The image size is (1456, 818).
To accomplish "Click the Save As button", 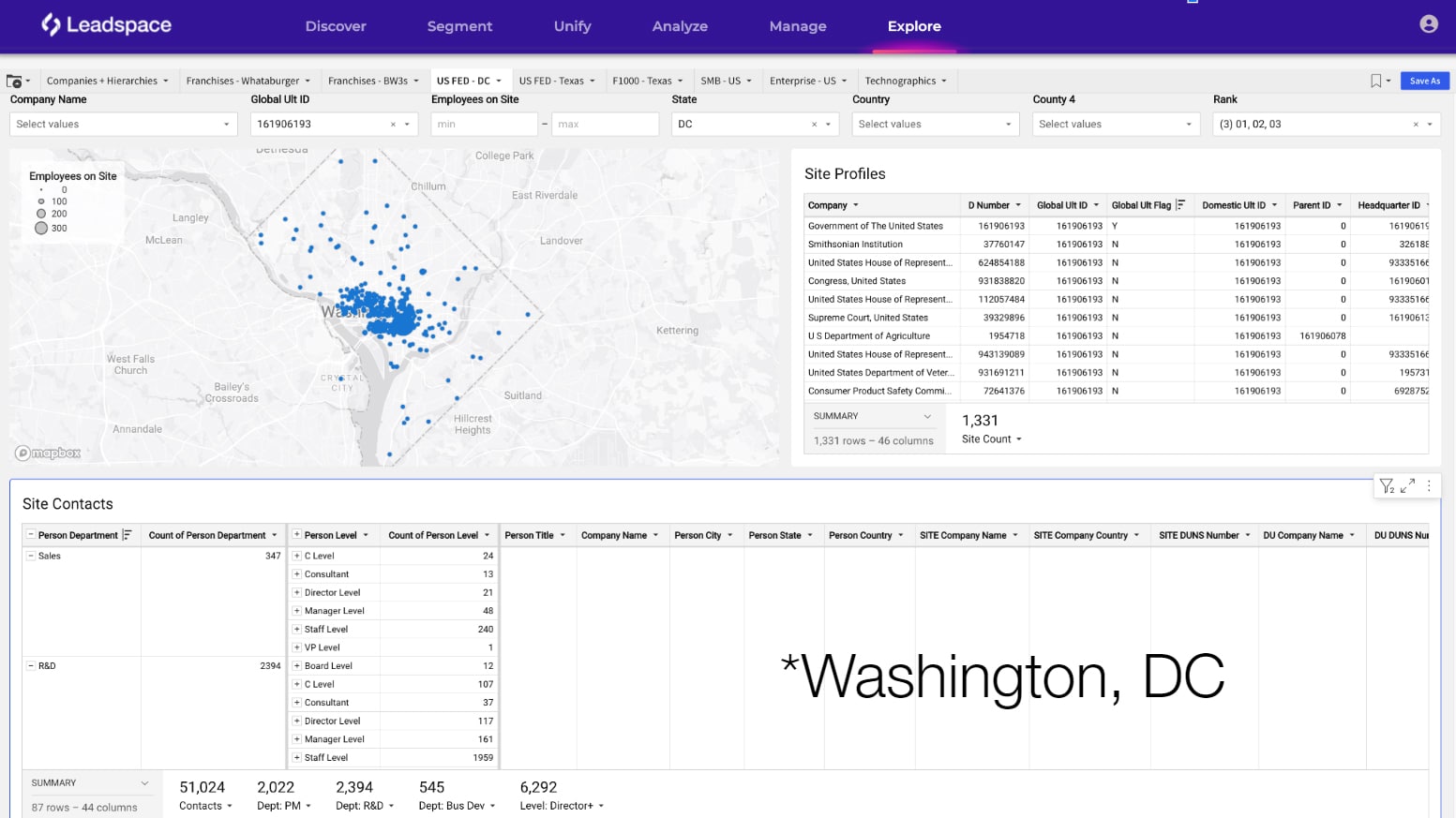I will 1425,82.
